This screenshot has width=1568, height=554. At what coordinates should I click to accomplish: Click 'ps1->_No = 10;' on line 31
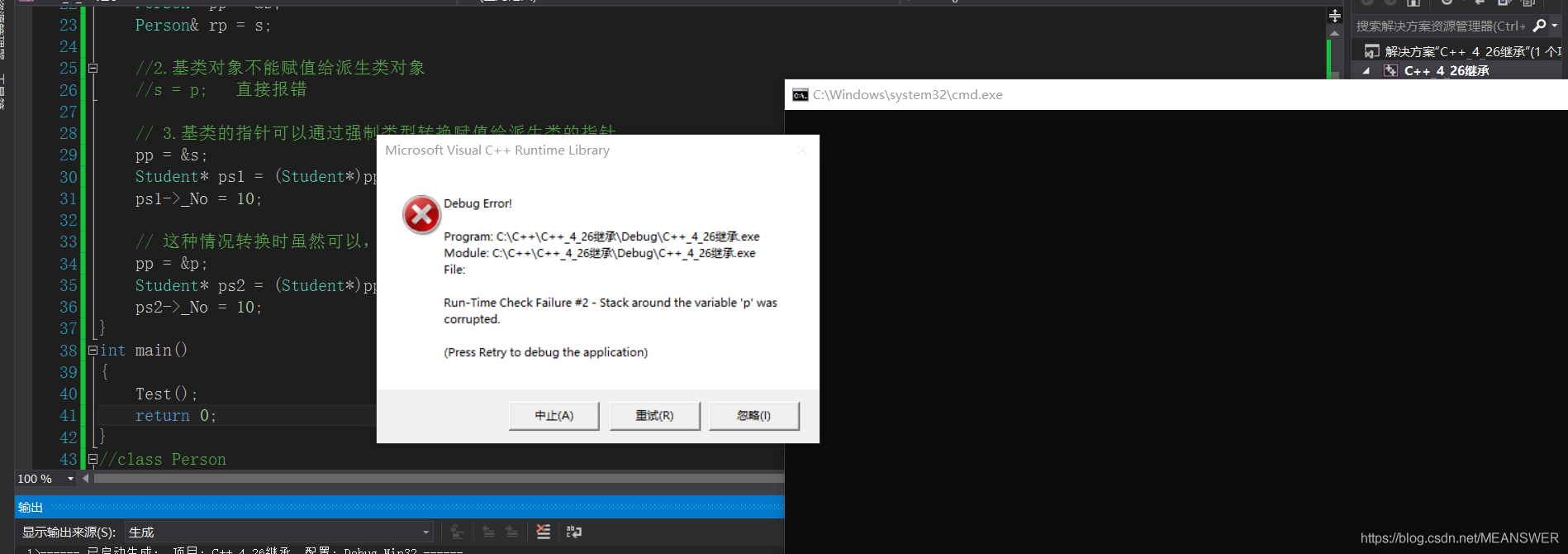198,199
